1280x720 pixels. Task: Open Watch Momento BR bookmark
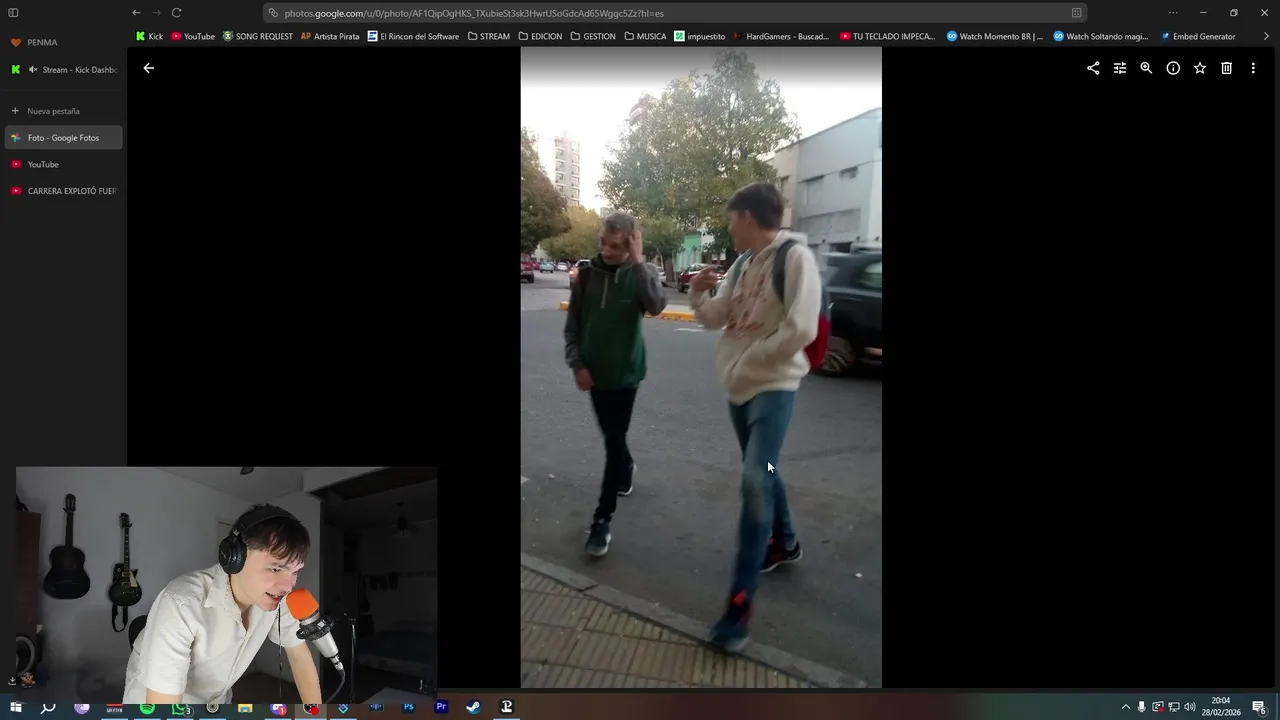coord(995,36)
